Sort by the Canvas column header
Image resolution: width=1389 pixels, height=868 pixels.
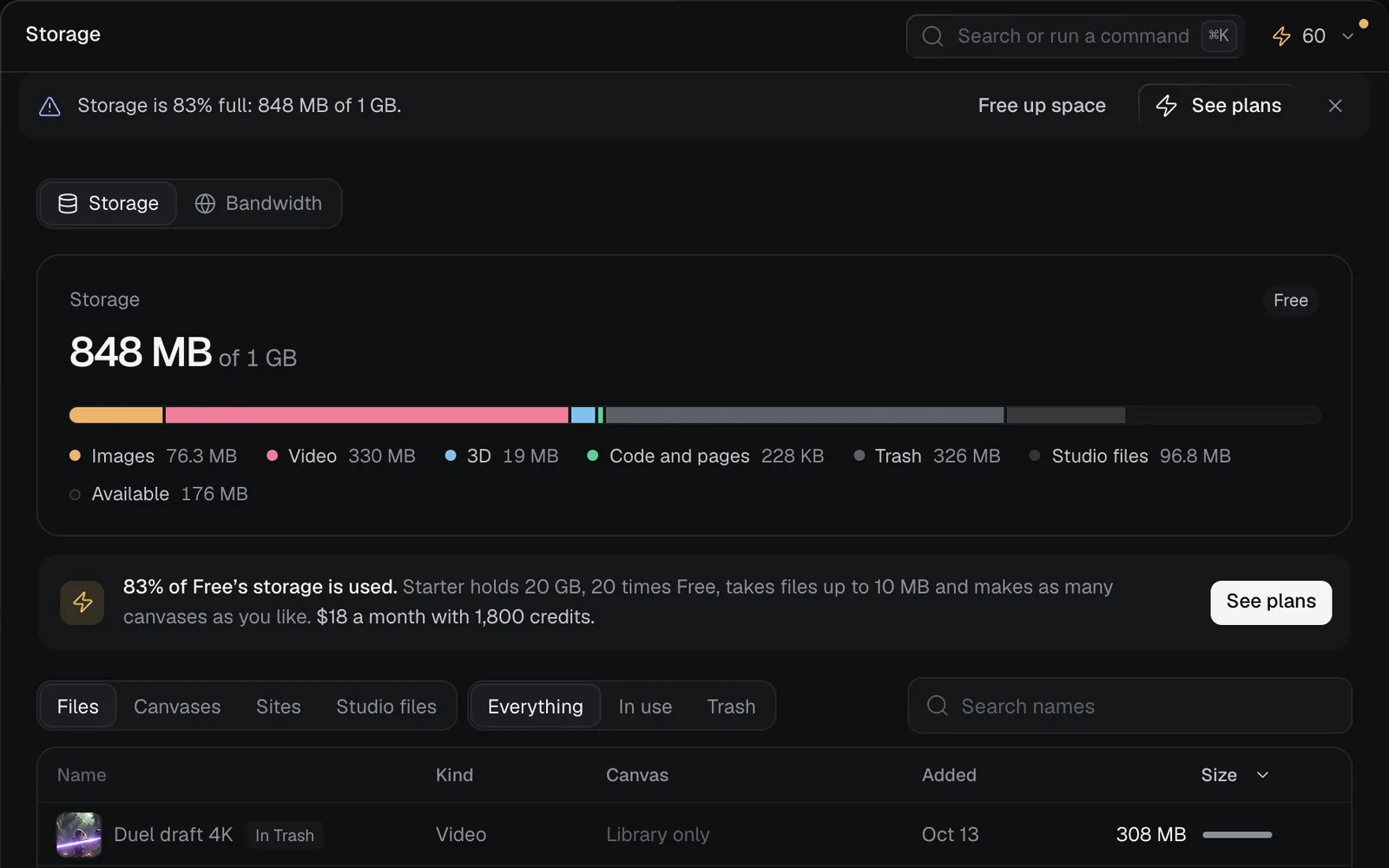(637, 775)
